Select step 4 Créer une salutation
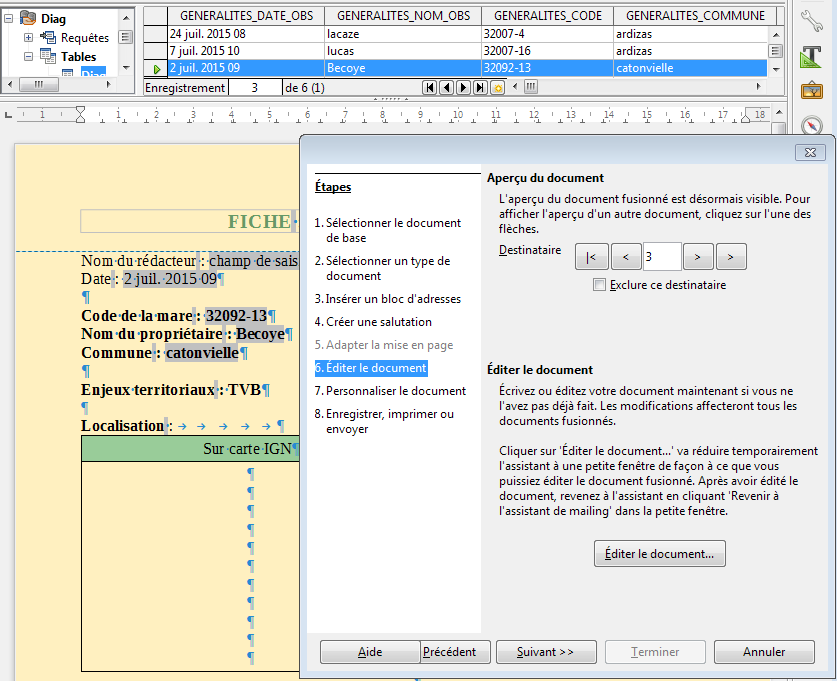The width and height of the screenshot is (837, 681). [x=373, y=322]
